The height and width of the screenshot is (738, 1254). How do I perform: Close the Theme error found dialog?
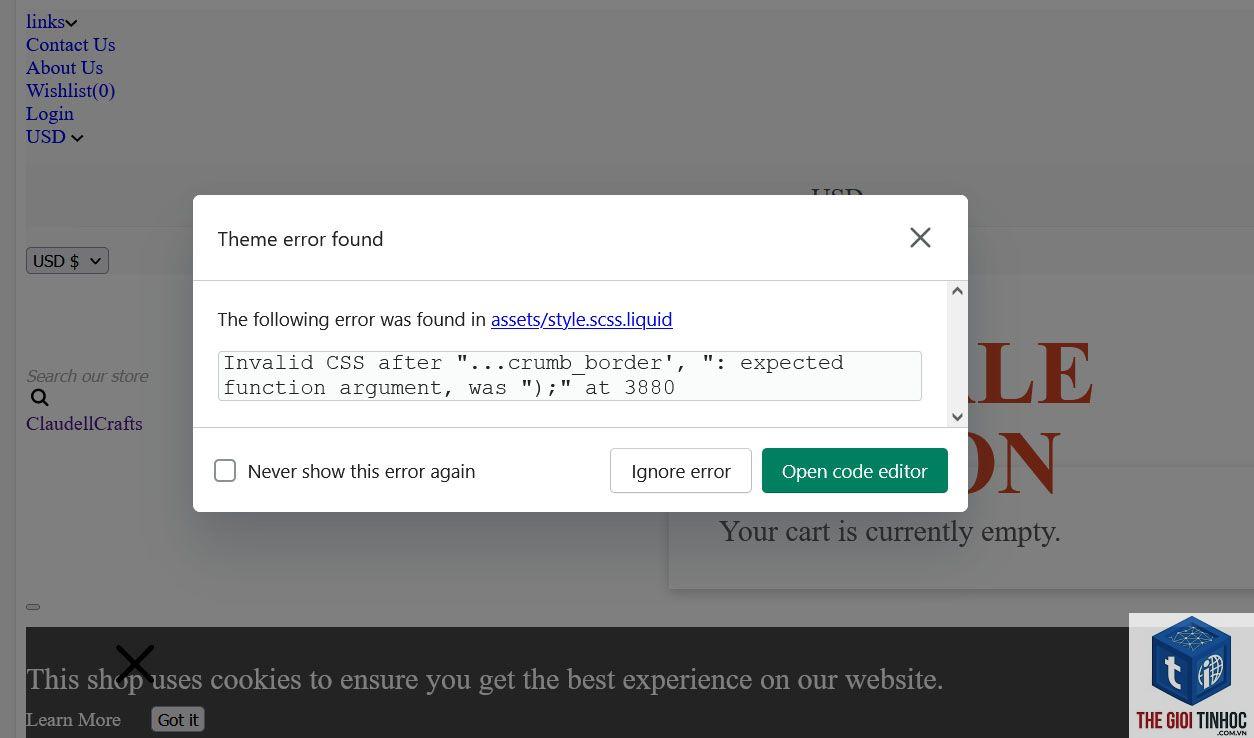[920, 237]
